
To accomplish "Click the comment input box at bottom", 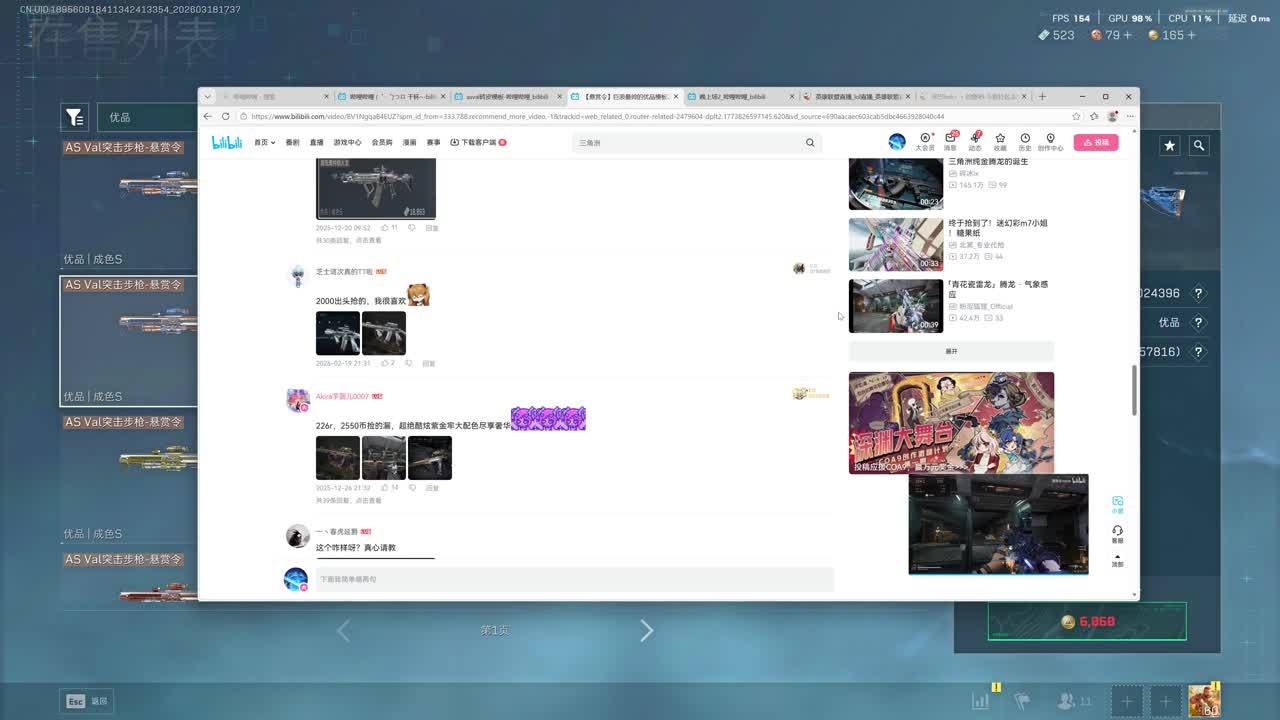I will 574,579.
